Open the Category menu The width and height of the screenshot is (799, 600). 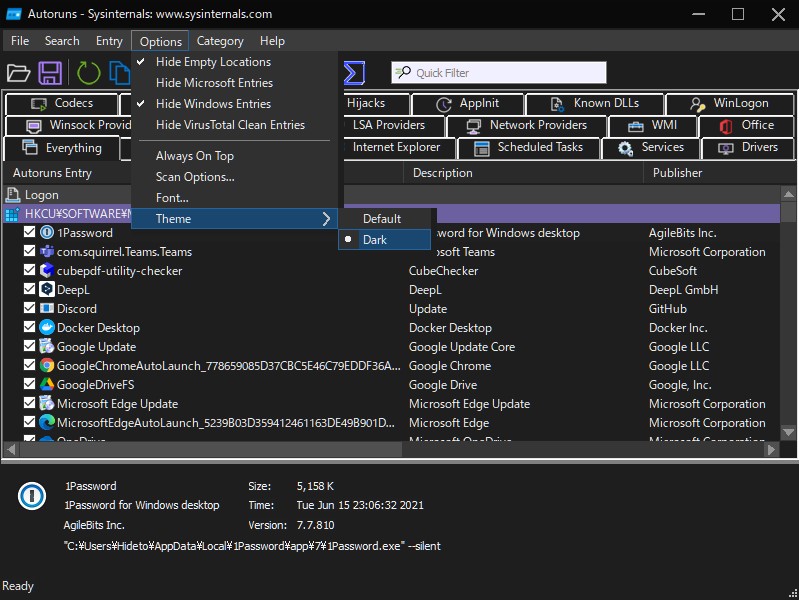pos(220,41)
